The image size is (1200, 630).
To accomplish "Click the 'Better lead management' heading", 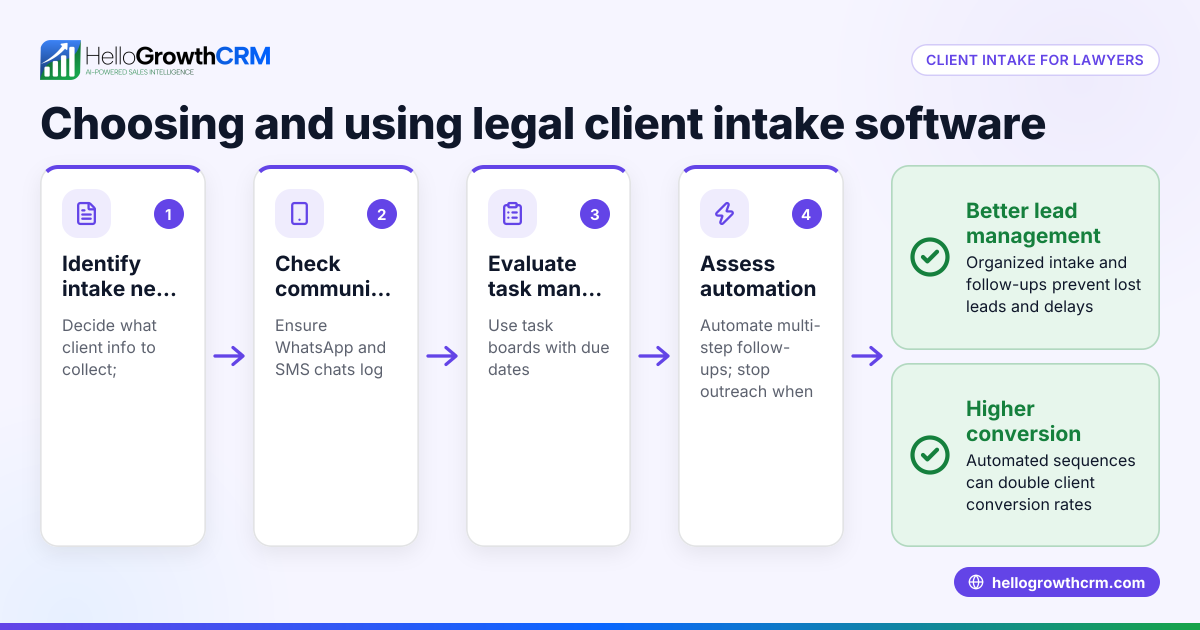I will click(1033, 223).
